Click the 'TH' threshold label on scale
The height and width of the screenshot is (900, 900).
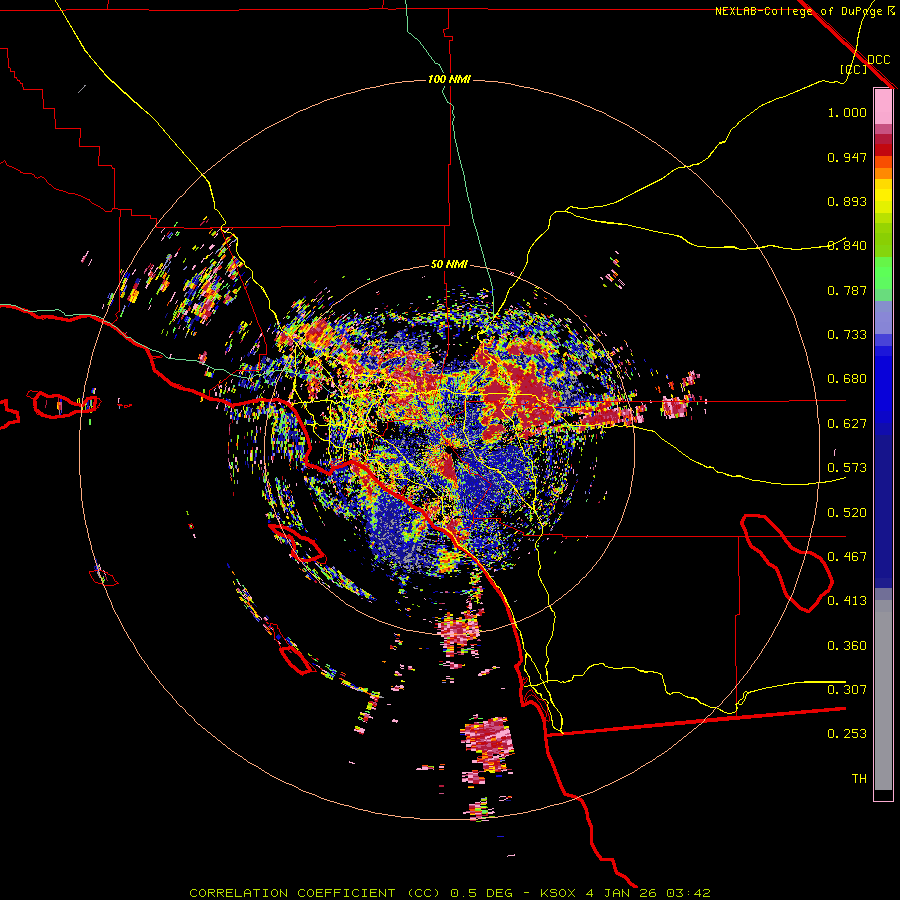coord(859,779)
